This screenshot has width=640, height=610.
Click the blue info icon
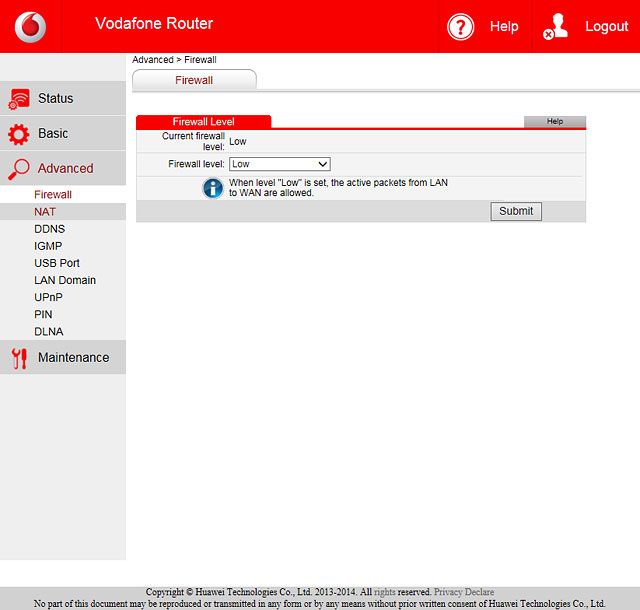click(x=213, y=187)
